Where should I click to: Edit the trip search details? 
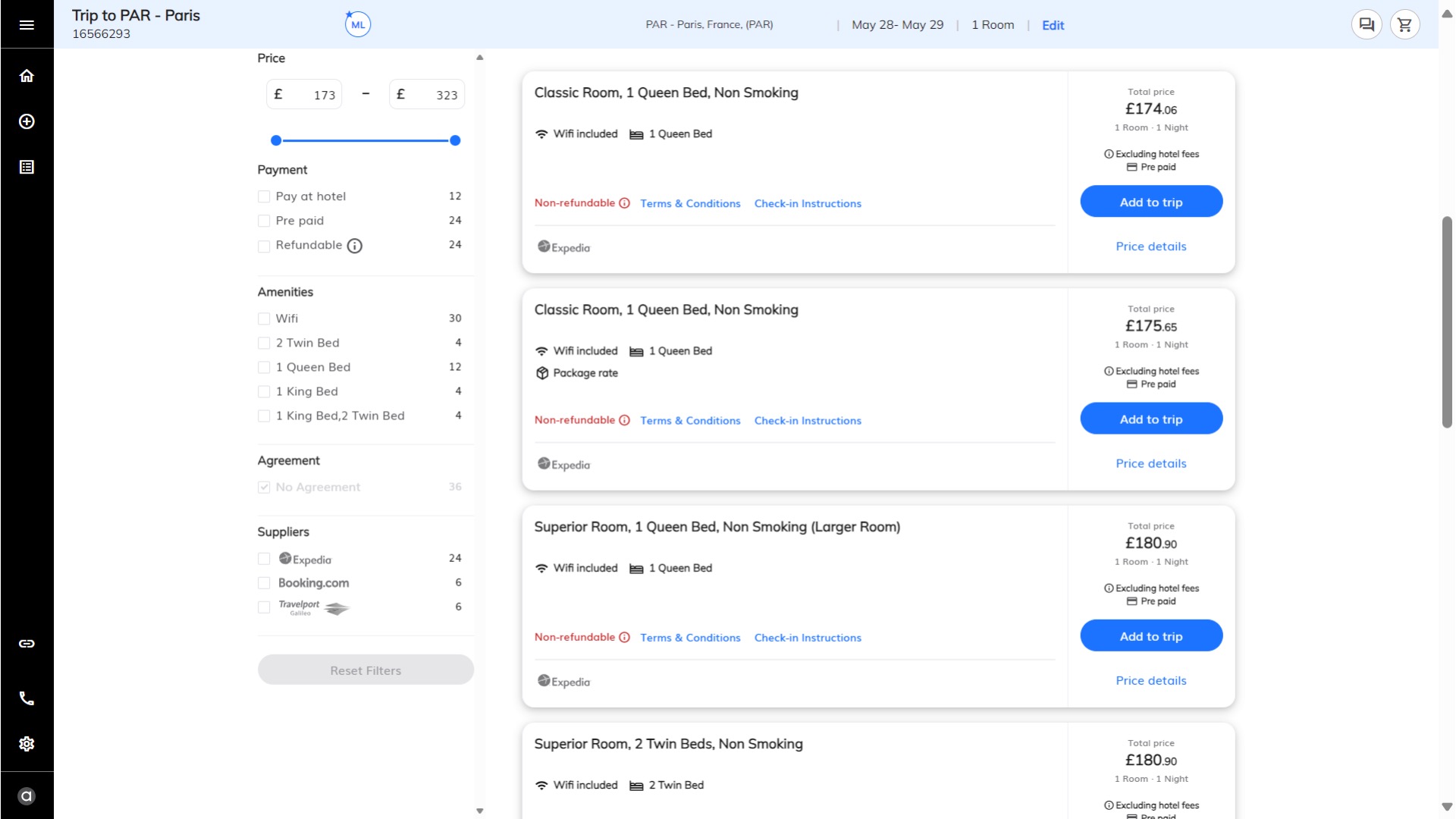(x=1053, y=25)
